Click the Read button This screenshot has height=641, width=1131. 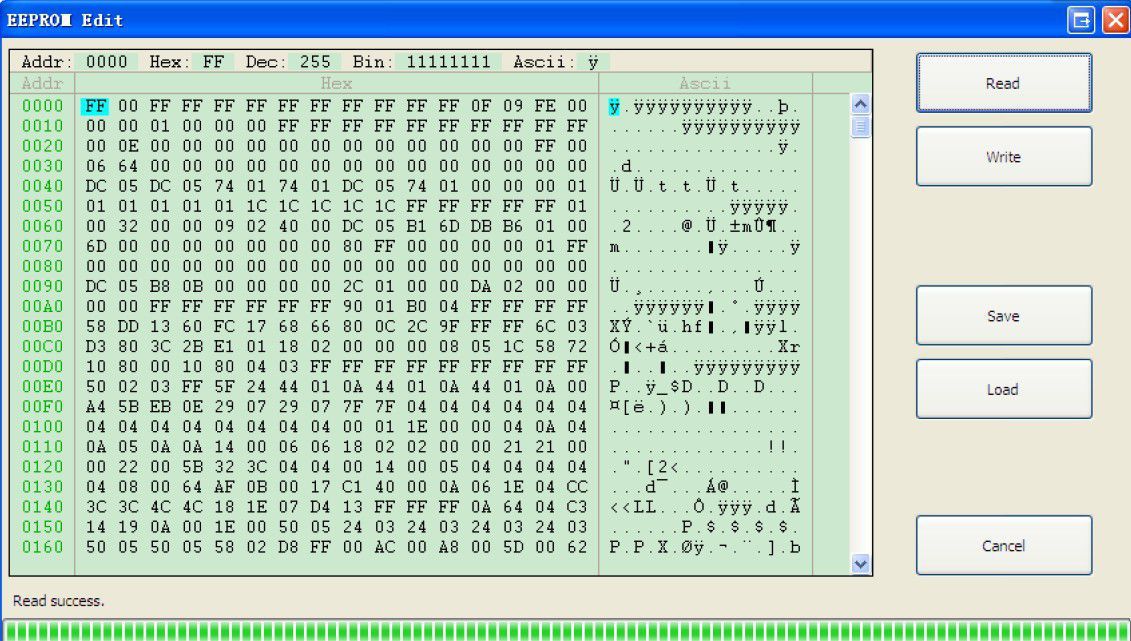[x=1003, y=83]
